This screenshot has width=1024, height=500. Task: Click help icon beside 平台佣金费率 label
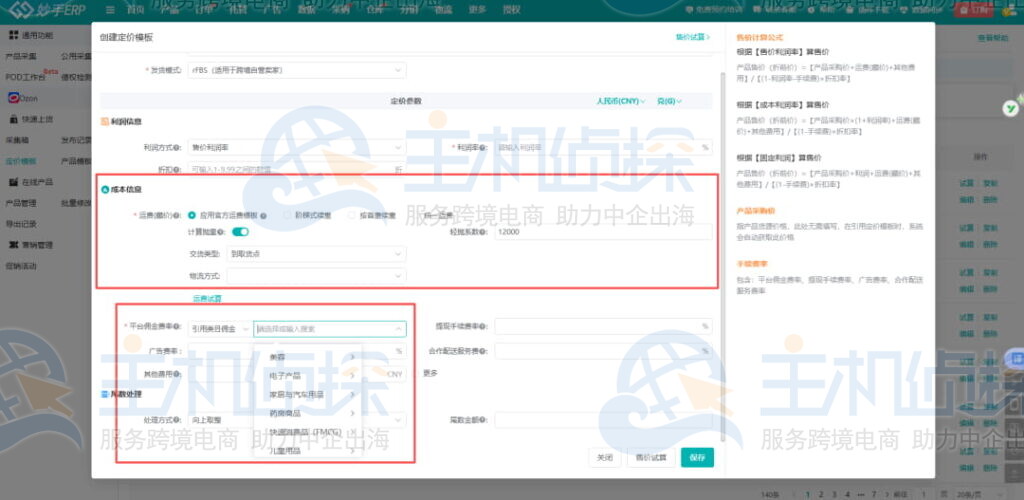pyautogui.click(x=178, y=326)
